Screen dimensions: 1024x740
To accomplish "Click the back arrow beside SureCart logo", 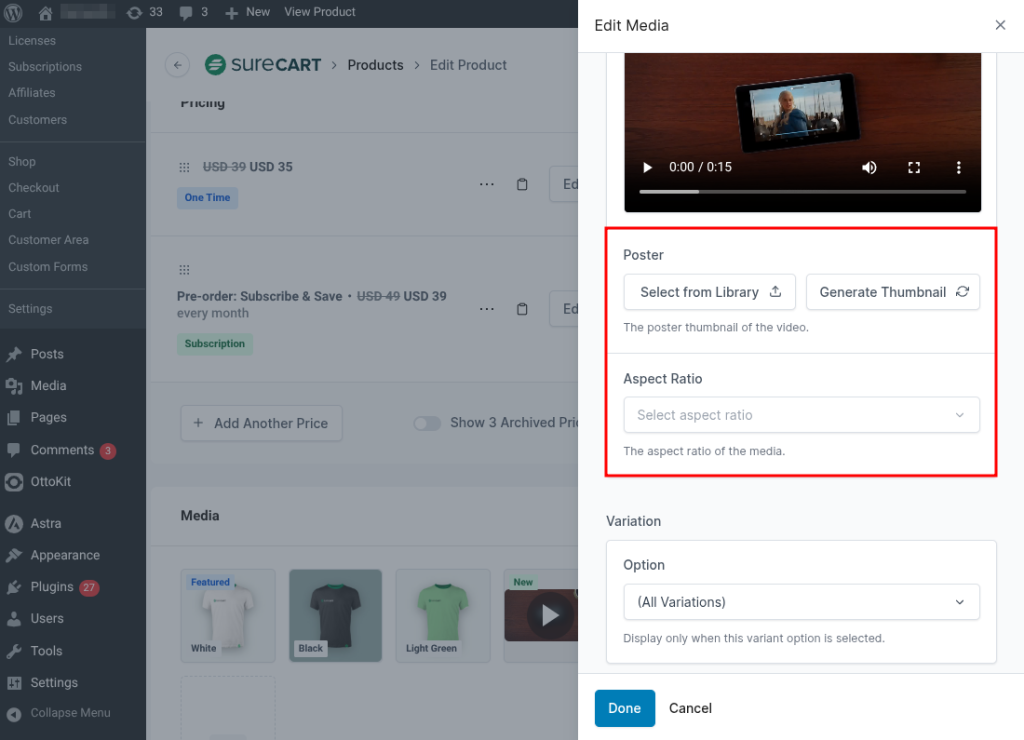I will pyautogui.click(x=177, y=65).
